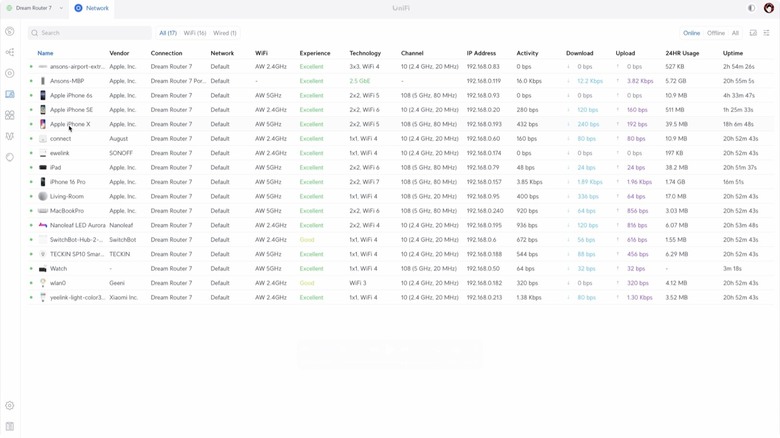Image resolution: width=780 pixels, height=438 pixels.
Task: Click the 12.2 Kbps download value
Action: [590, 81]
